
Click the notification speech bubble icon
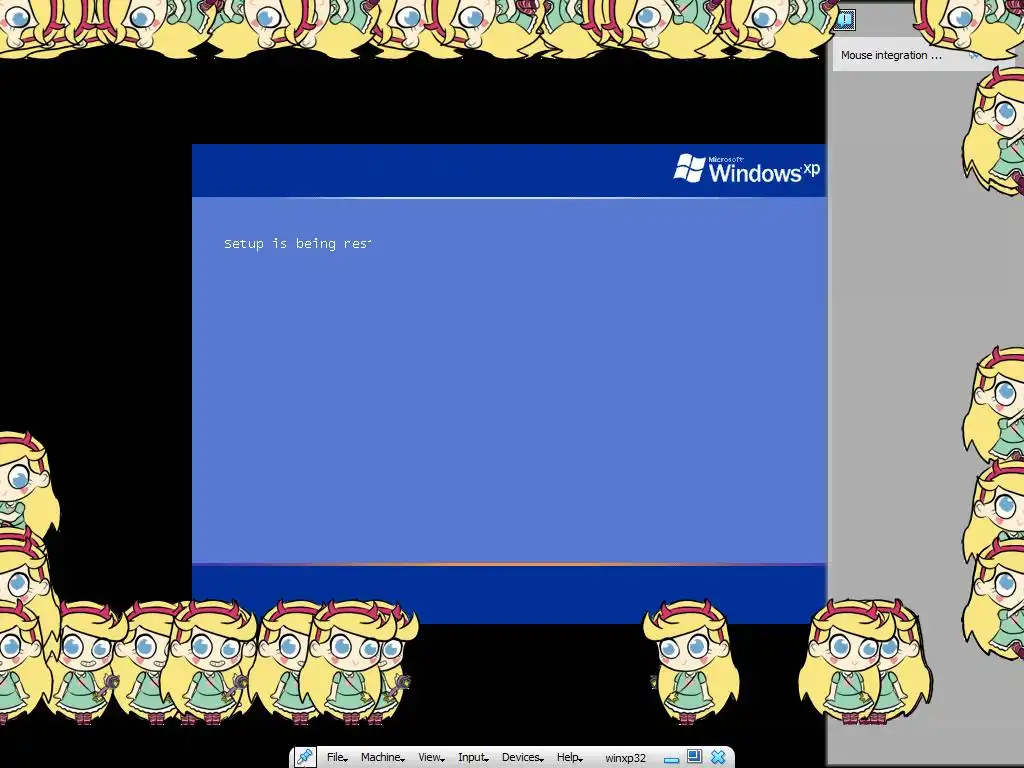tap(844, 19)
